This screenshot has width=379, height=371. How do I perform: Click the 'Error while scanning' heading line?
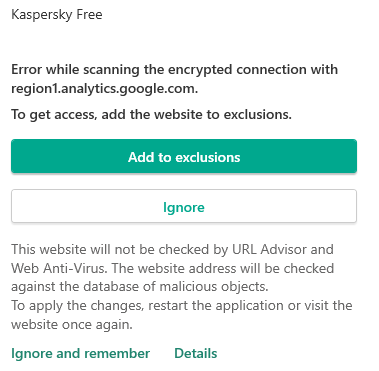click(175, 69)
